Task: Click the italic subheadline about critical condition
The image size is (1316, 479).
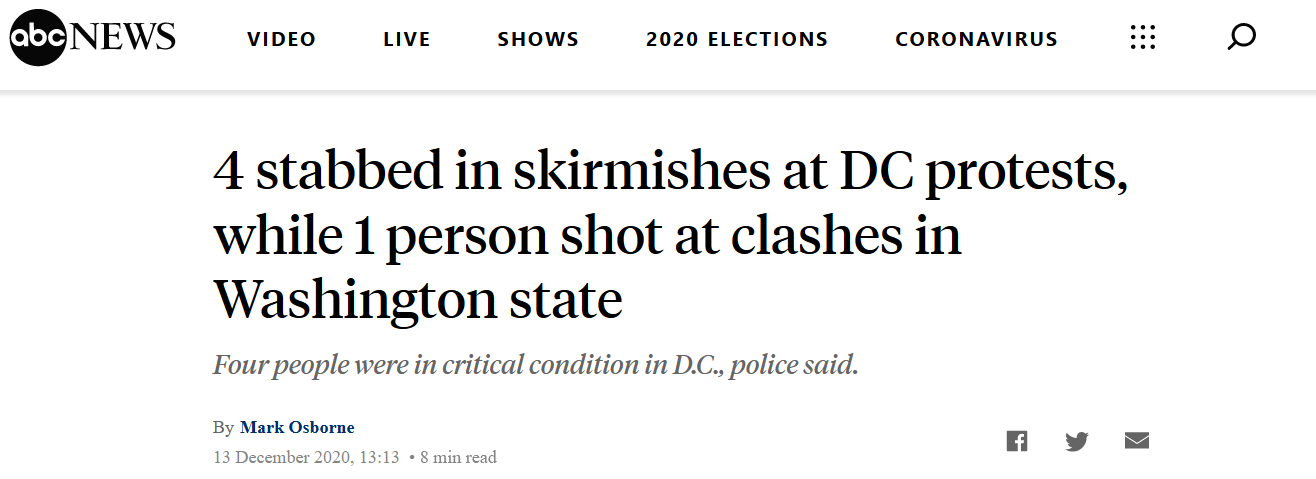Action: 536,365
